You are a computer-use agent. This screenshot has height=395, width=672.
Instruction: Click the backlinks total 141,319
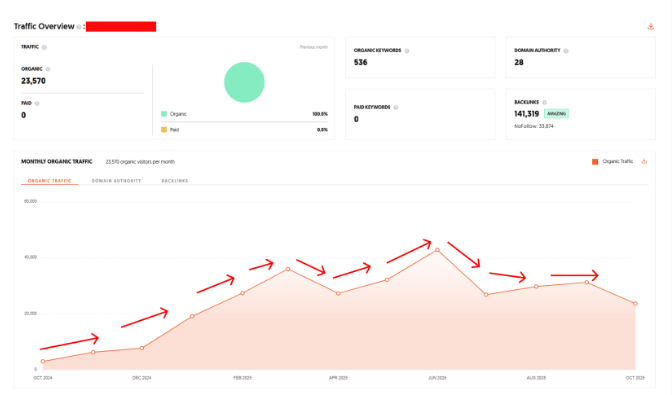pos(526,114)
